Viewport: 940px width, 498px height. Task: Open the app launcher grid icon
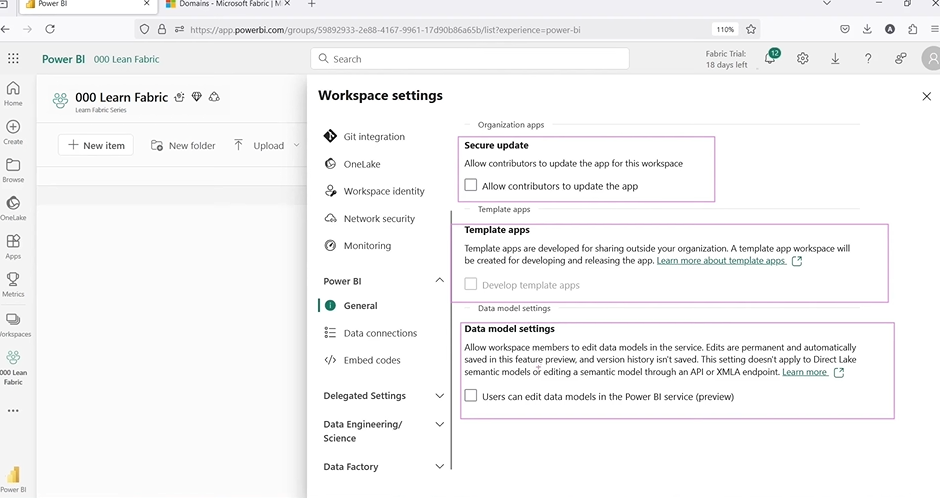coord(13,58)
